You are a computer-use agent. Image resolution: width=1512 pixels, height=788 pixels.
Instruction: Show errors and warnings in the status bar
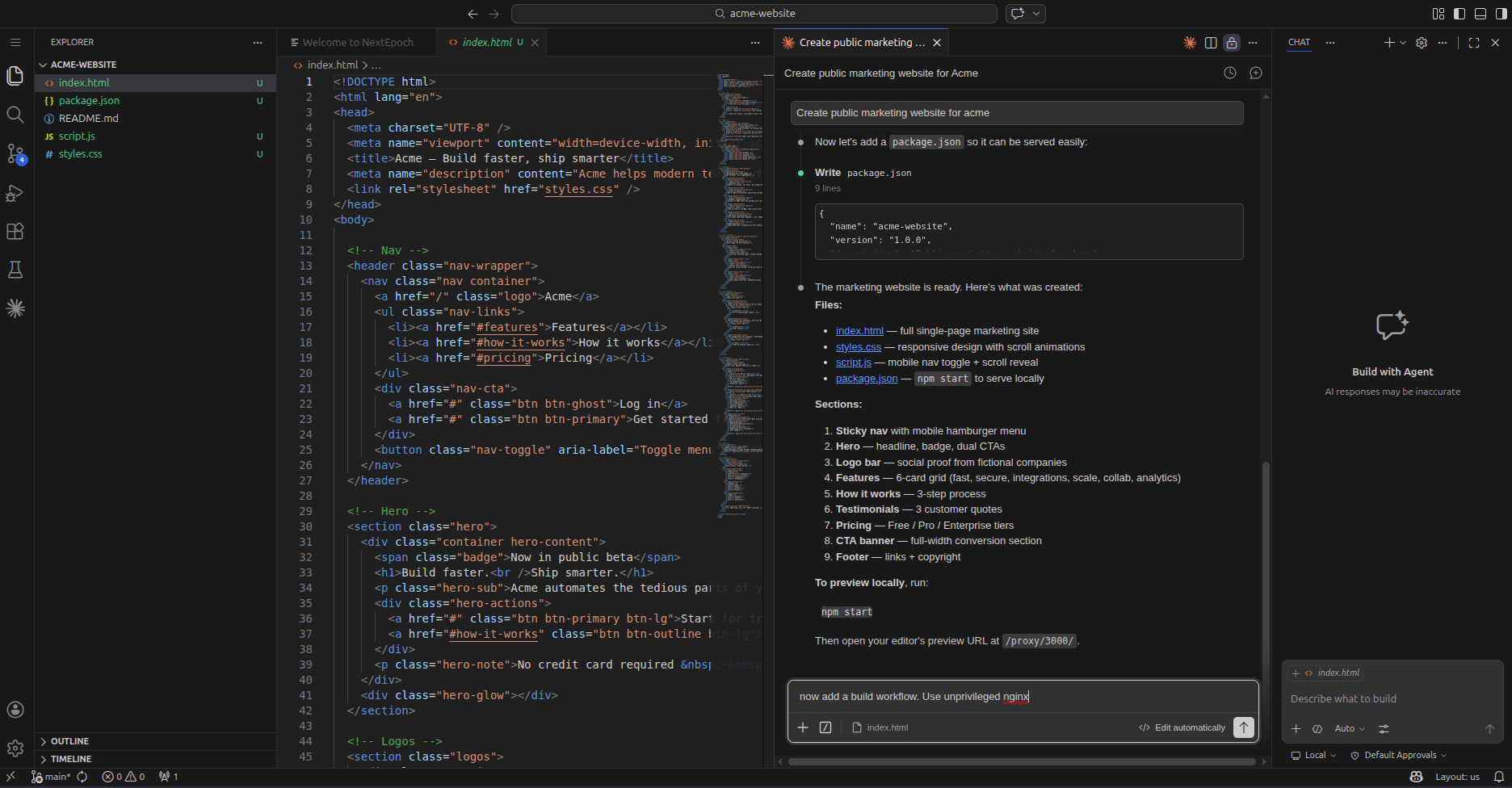(124, 777)
